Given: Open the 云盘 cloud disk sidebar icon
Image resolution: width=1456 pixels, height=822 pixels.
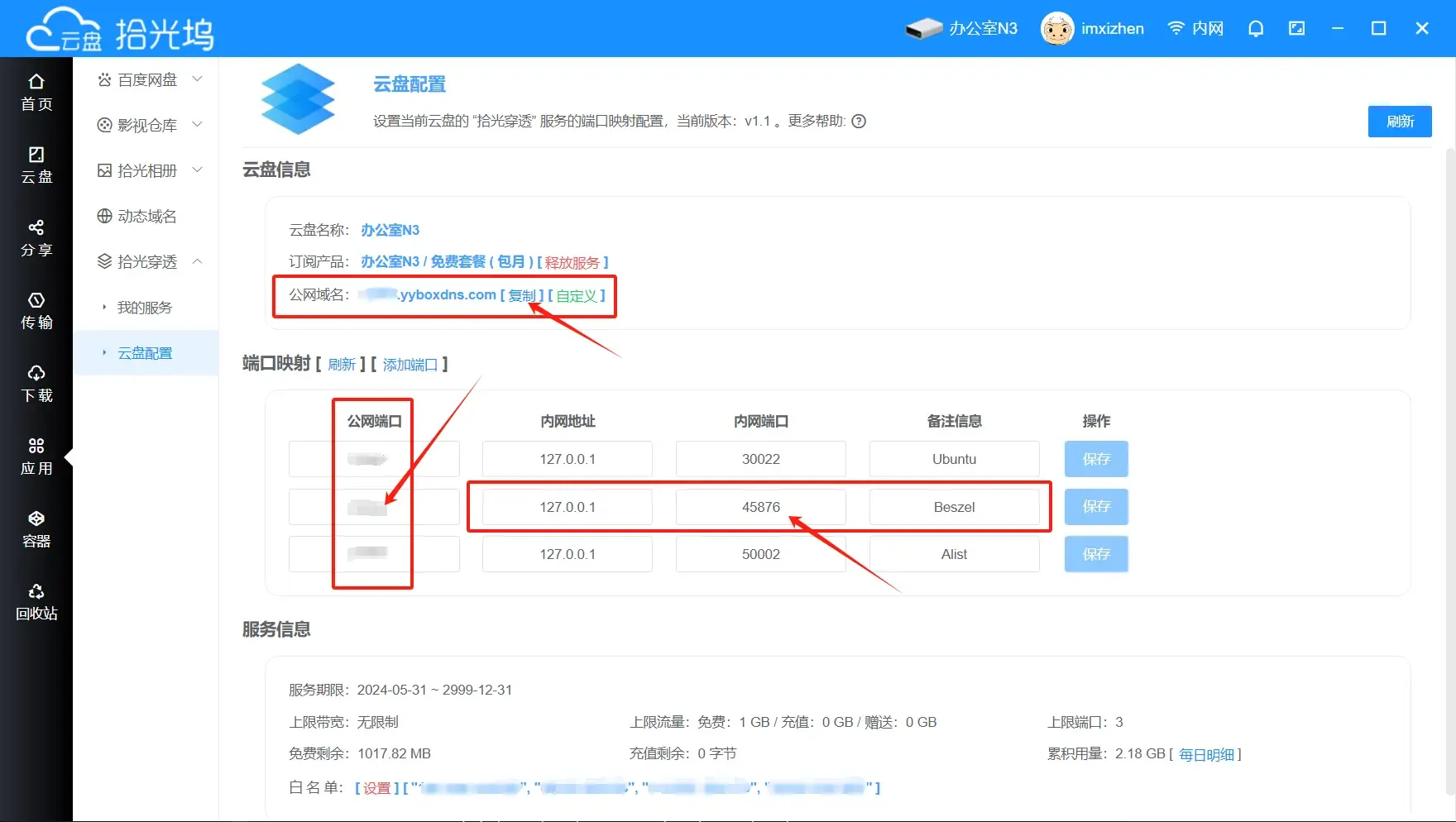Looking at the screenshot, I should (36, 165).
